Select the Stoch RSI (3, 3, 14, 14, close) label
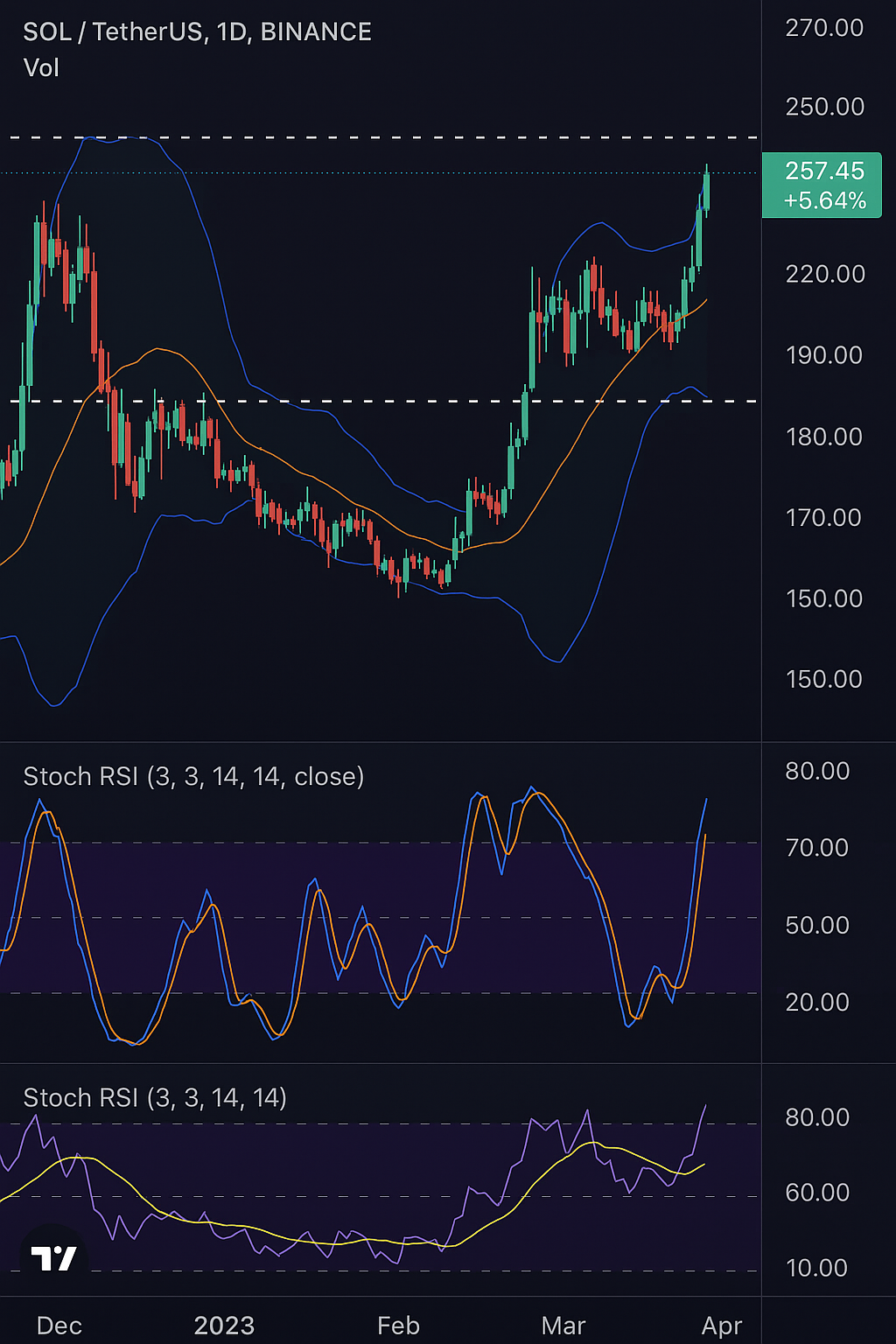 click(x=193, y=777)
